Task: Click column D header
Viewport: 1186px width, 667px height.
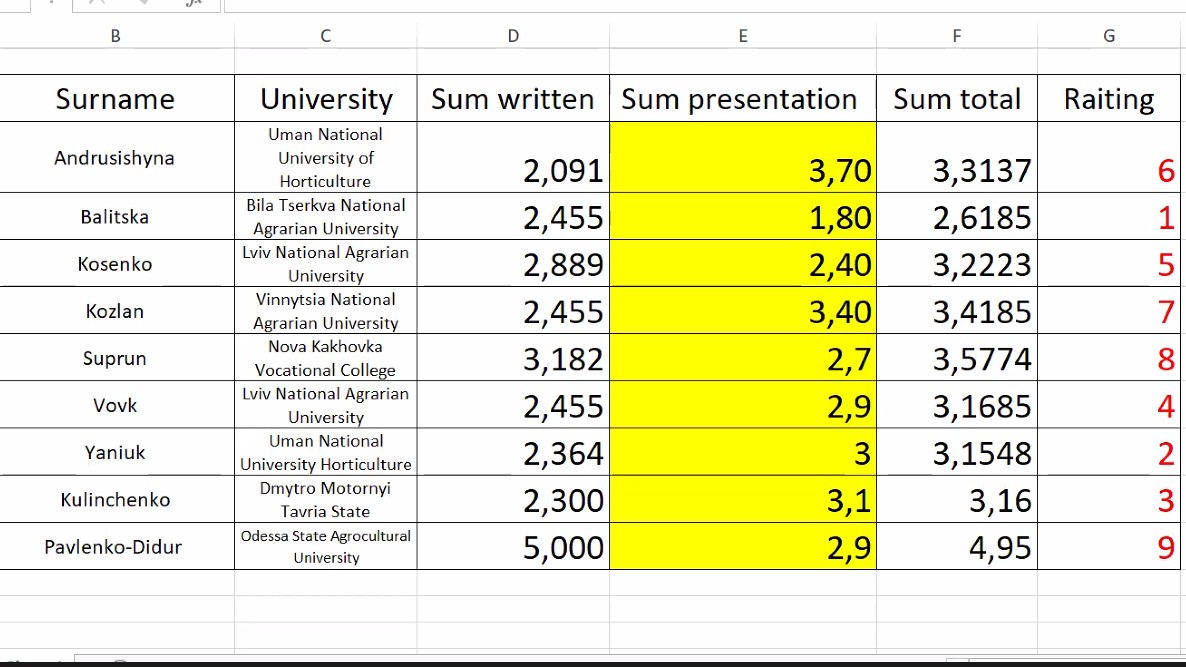Action: [x=513, y=36]
